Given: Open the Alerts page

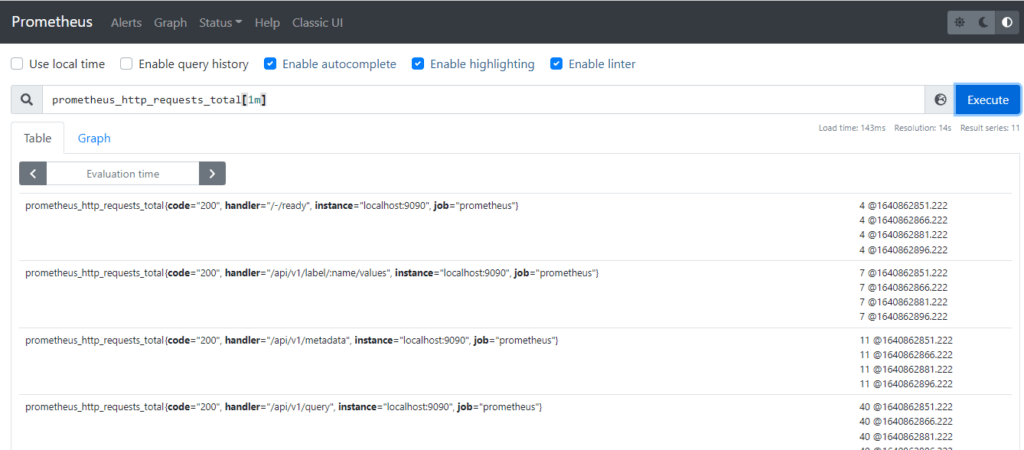Looking at the screenshot, I should [x=126, y=23].
